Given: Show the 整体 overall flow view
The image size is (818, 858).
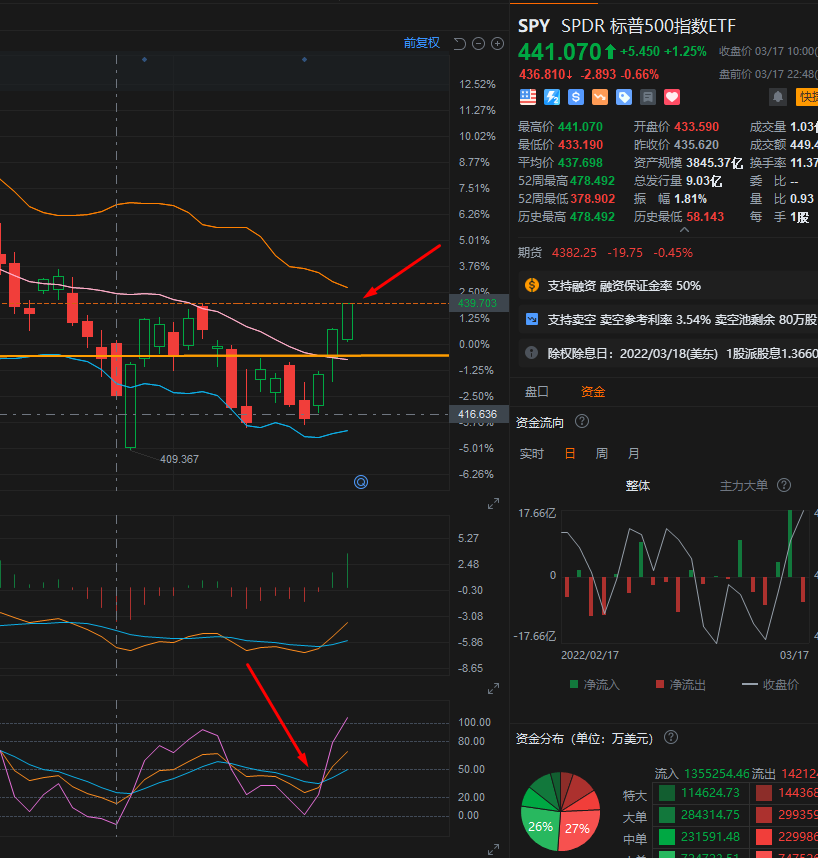Looking at the screenshot, I should click(x=637, y=486).
